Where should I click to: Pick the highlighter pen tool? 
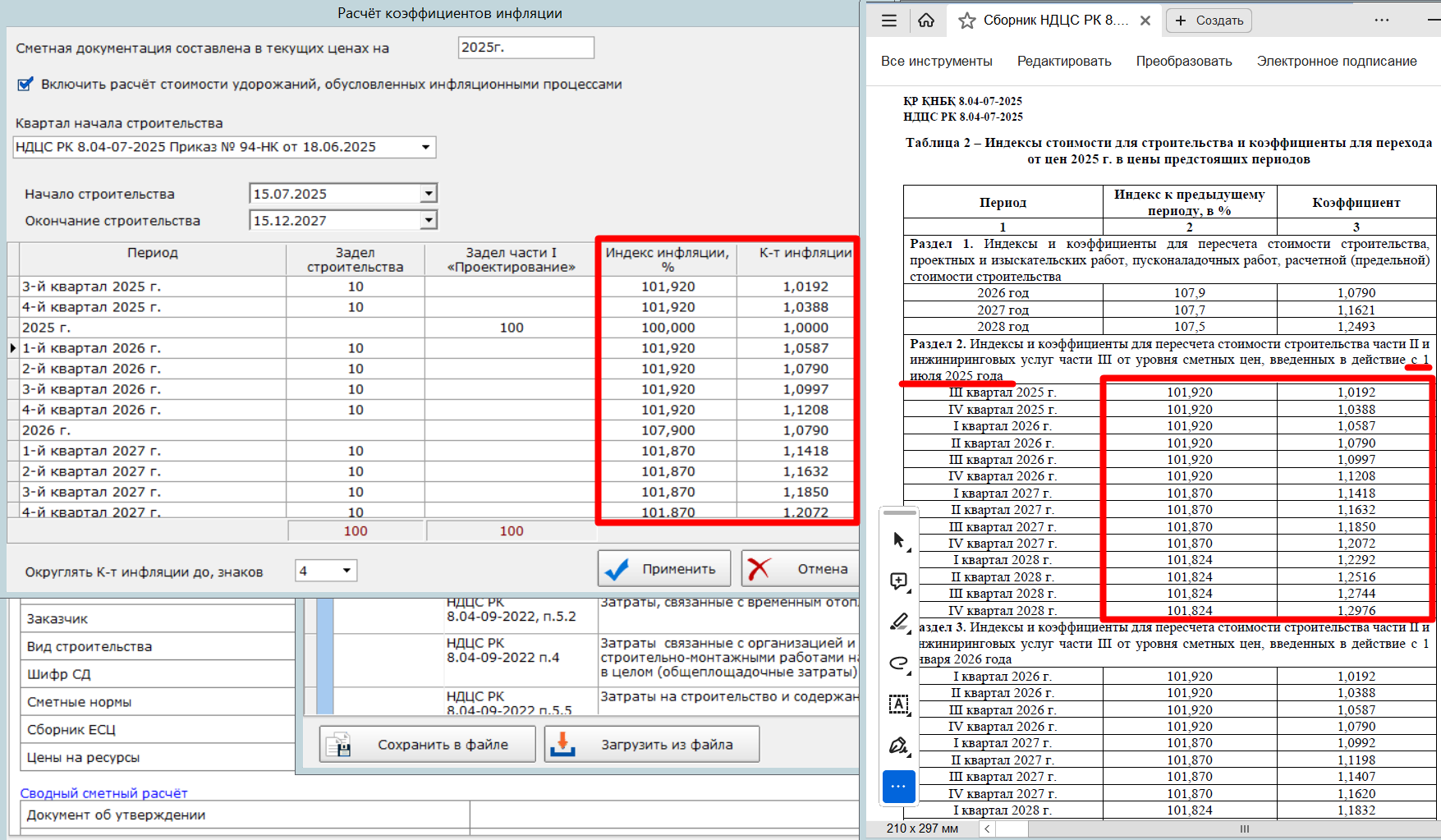[x=899, y=622]
